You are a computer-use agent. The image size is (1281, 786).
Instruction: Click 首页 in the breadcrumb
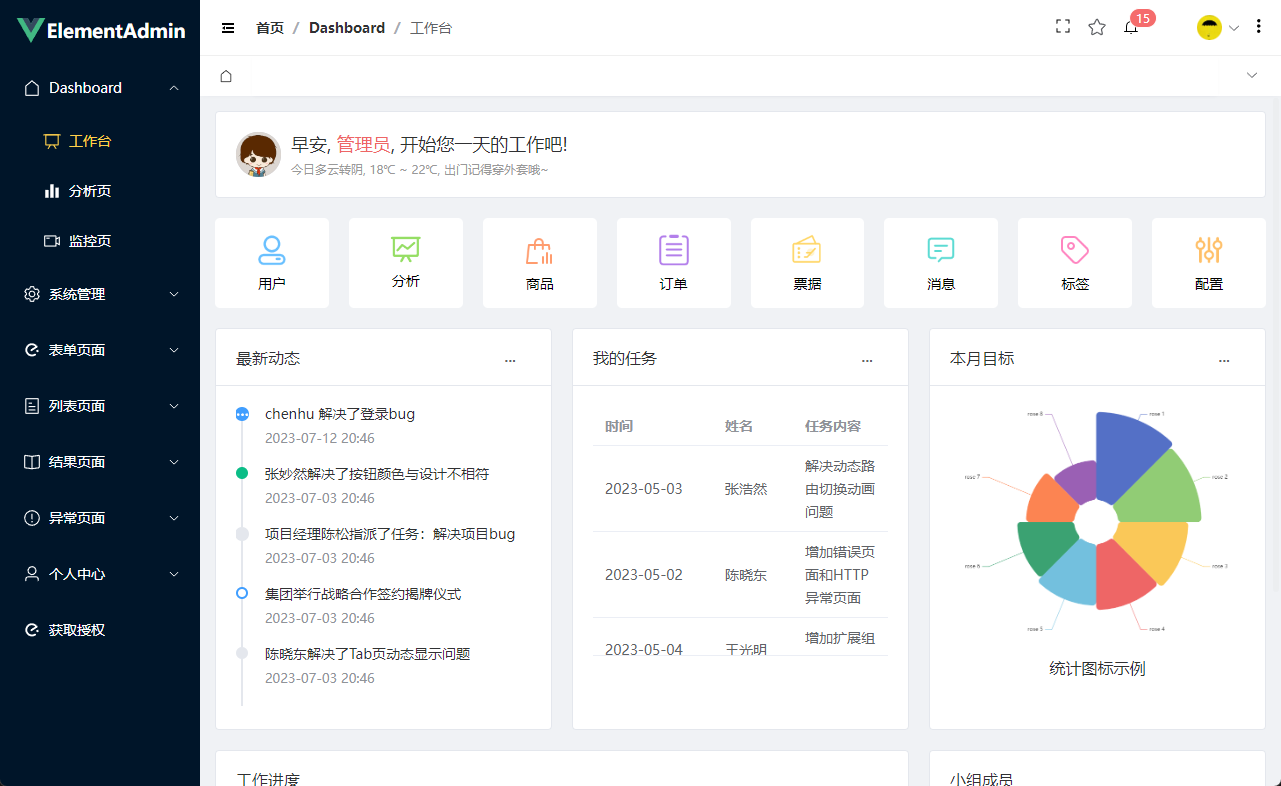270,28
